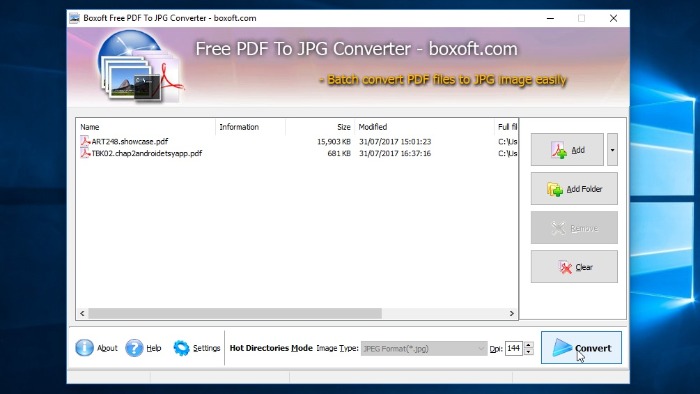This screenshot has width=700, height=394.
Task: Click the horizontal scrollbar right arrow
Action: [512, 314]
